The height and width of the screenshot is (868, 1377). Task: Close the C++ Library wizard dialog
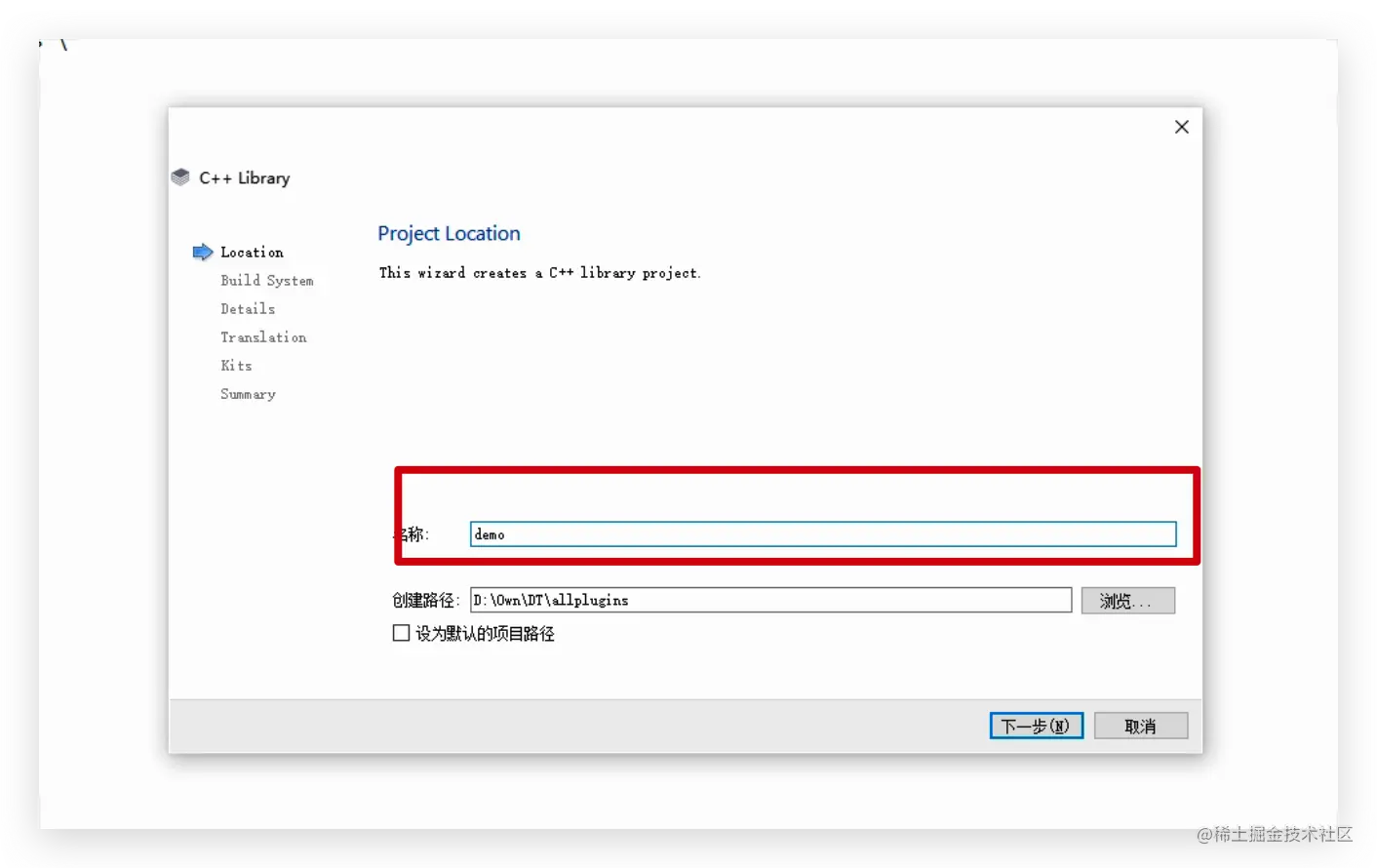click(x=1181, y=127)
